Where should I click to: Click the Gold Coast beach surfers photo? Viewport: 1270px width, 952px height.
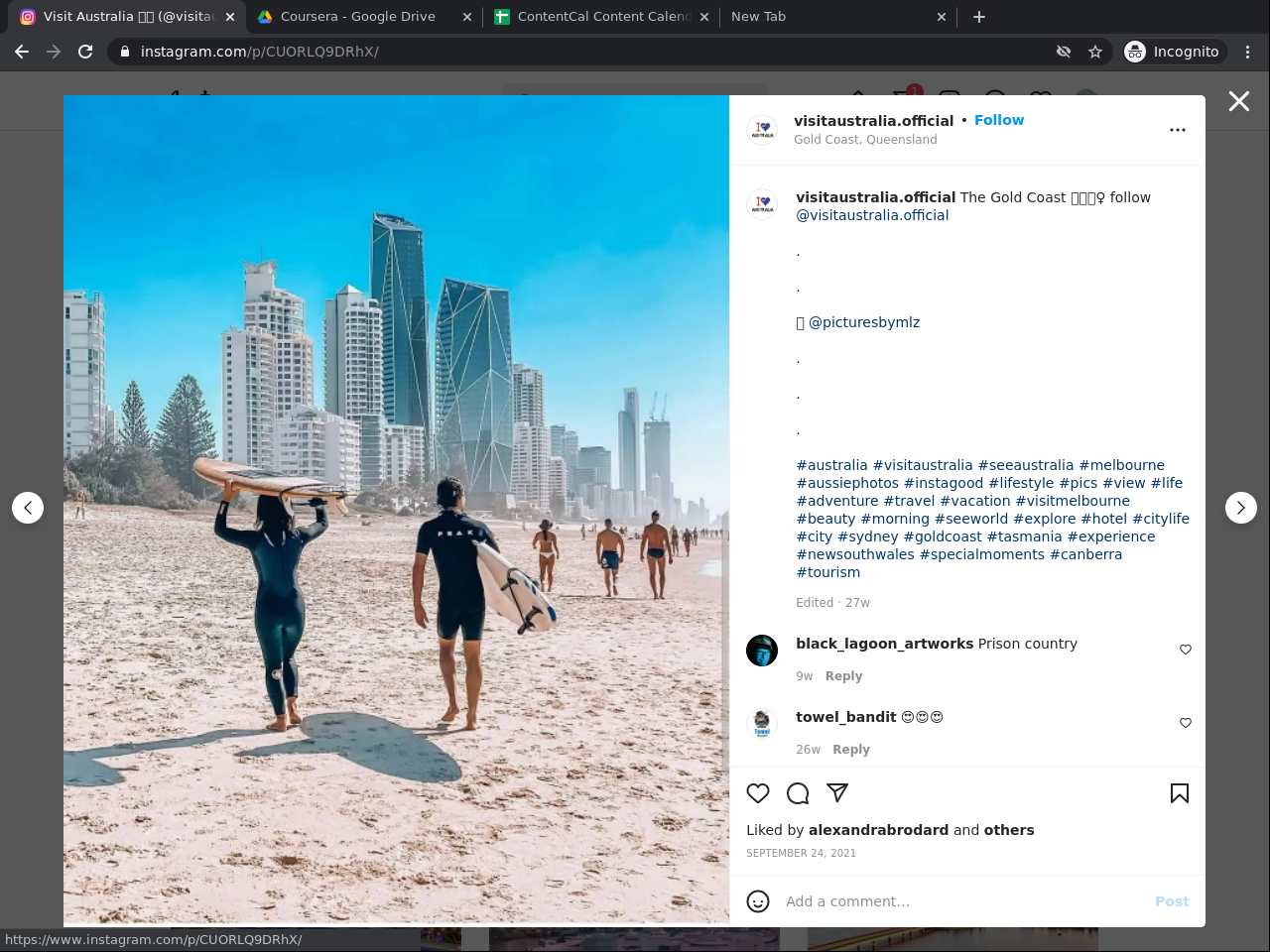tap(396, 511)
